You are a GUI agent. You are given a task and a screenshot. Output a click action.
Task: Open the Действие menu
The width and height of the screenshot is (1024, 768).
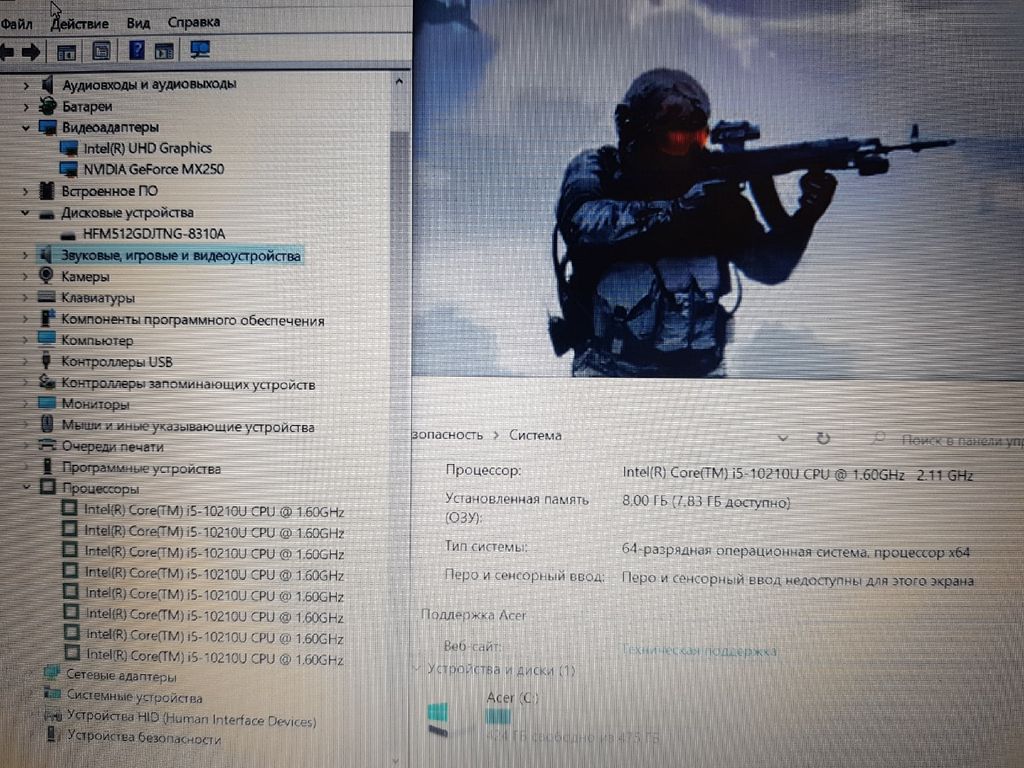tap(80, 24)
